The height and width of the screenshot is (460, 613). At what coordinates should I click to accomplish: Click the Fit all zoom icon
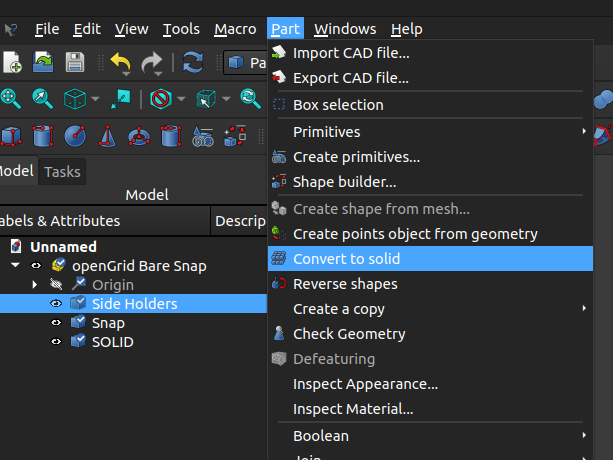(11, 99)
